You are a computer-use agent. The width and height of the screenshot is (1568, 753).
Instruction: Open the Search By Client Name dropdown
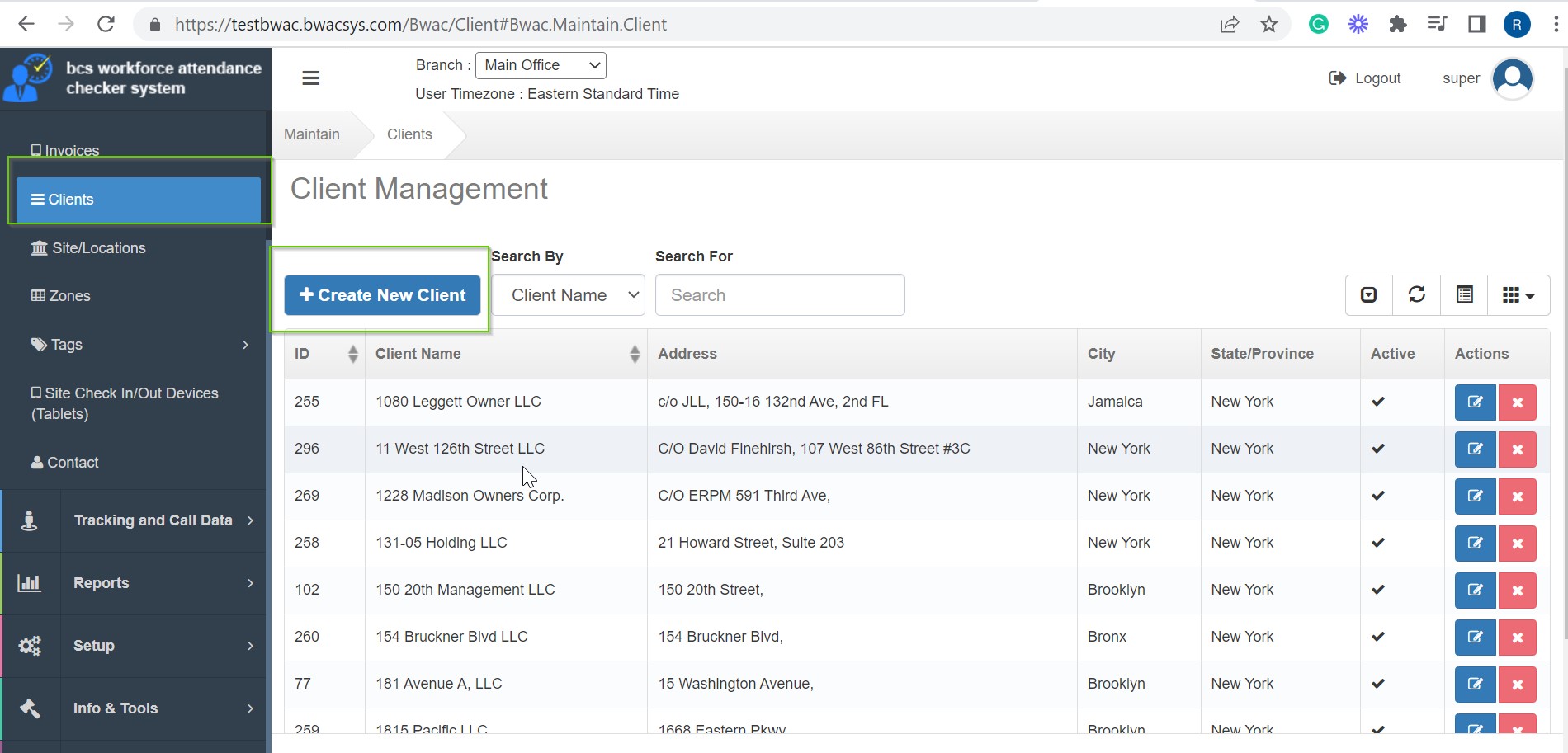click(568, 295)
